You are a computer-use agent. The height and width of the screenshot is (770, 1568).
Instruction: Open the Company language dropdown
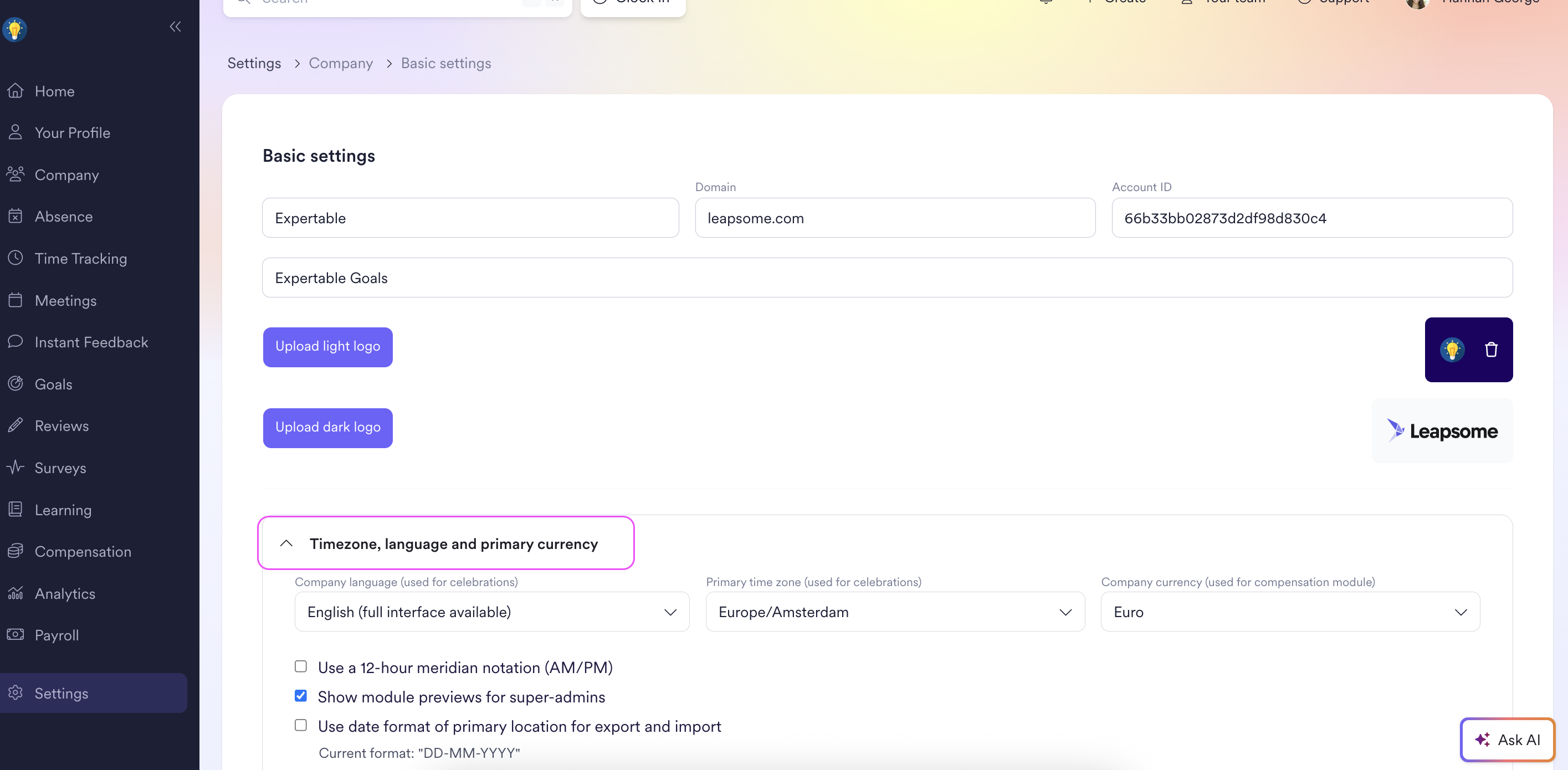pyautogui.click(x=491, y=612)
